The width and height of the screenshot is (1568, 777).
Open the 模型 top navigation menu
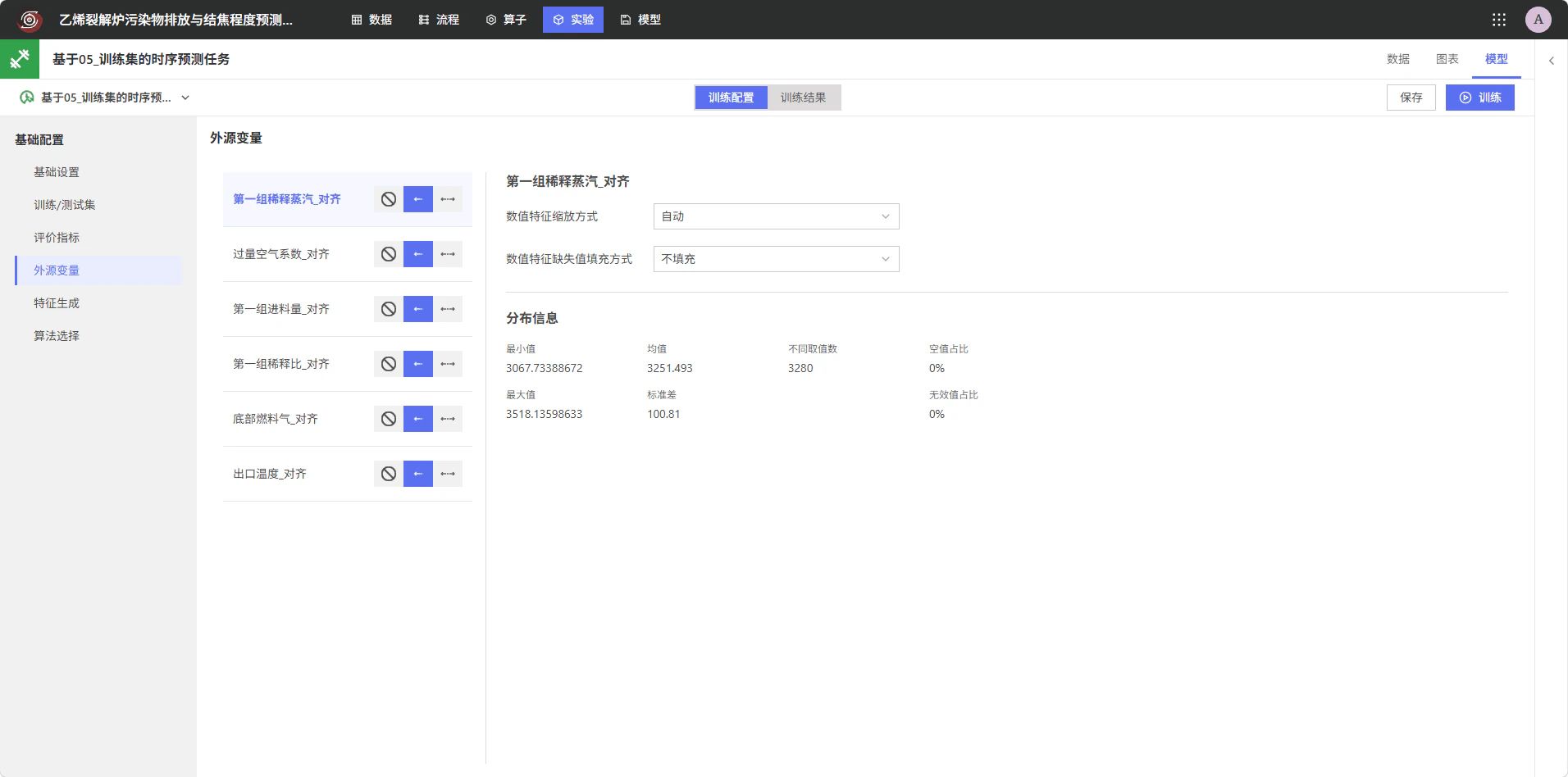click(640, 20)
